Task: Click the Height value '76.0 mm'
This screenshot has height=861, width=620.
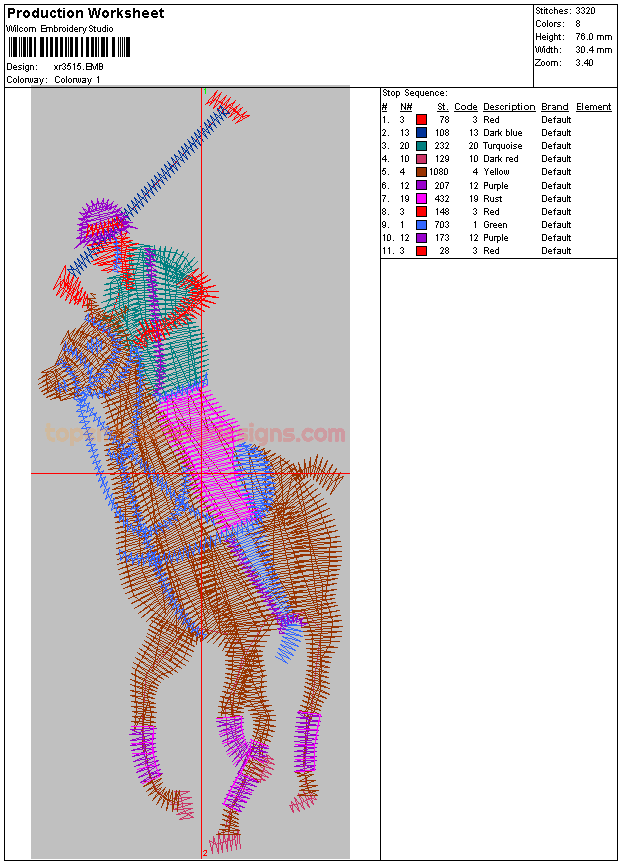Action: point(594,37)
